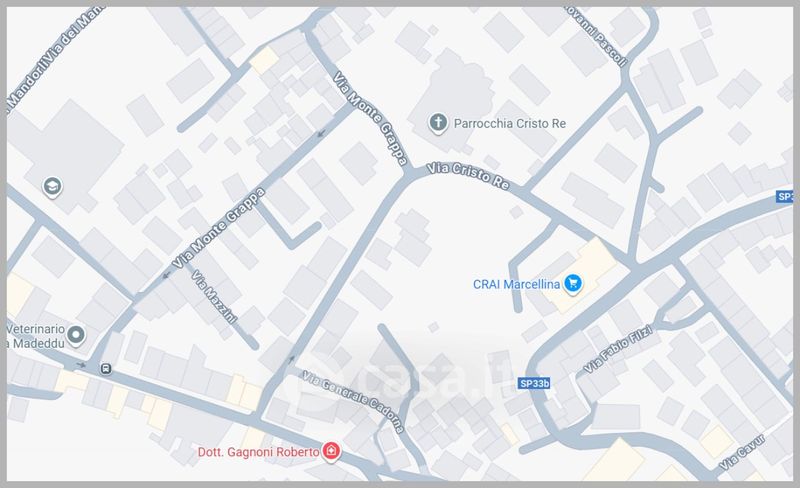Open the Parrocchia Cristo Re place label
This screenshot has width=800, height=488.
click(510, 124)
